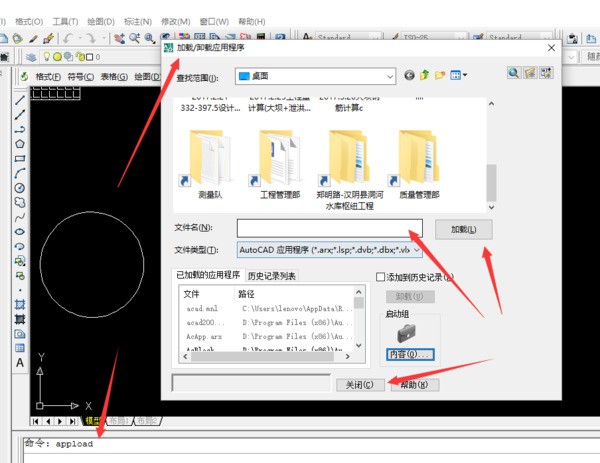Toggle layer 0 on/off lightbulb
The height and width of the screenshot is (463, 600).
click(x=47, y=57)
